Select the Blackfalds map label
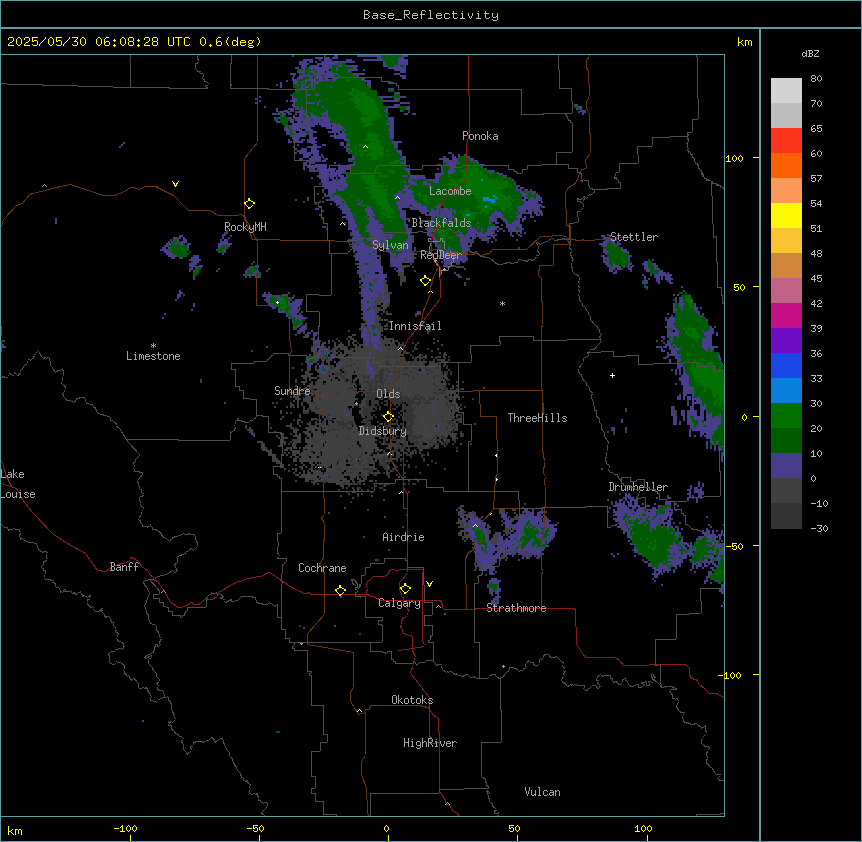 [441, 223]
